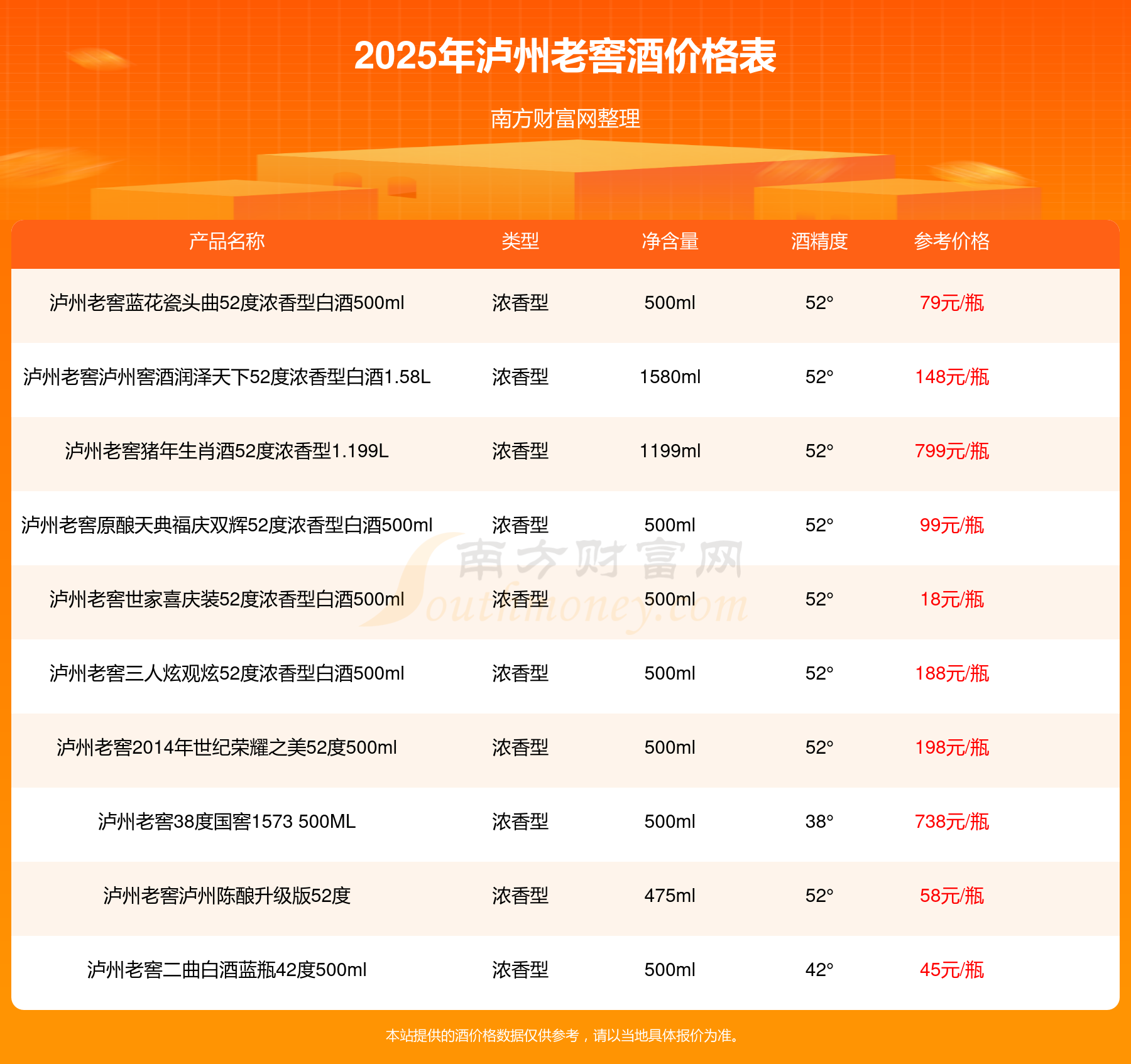The width and height of the screenshot is (1131, 1064).
Task: Click the alcohol value 42°
Action: [819, 970]
